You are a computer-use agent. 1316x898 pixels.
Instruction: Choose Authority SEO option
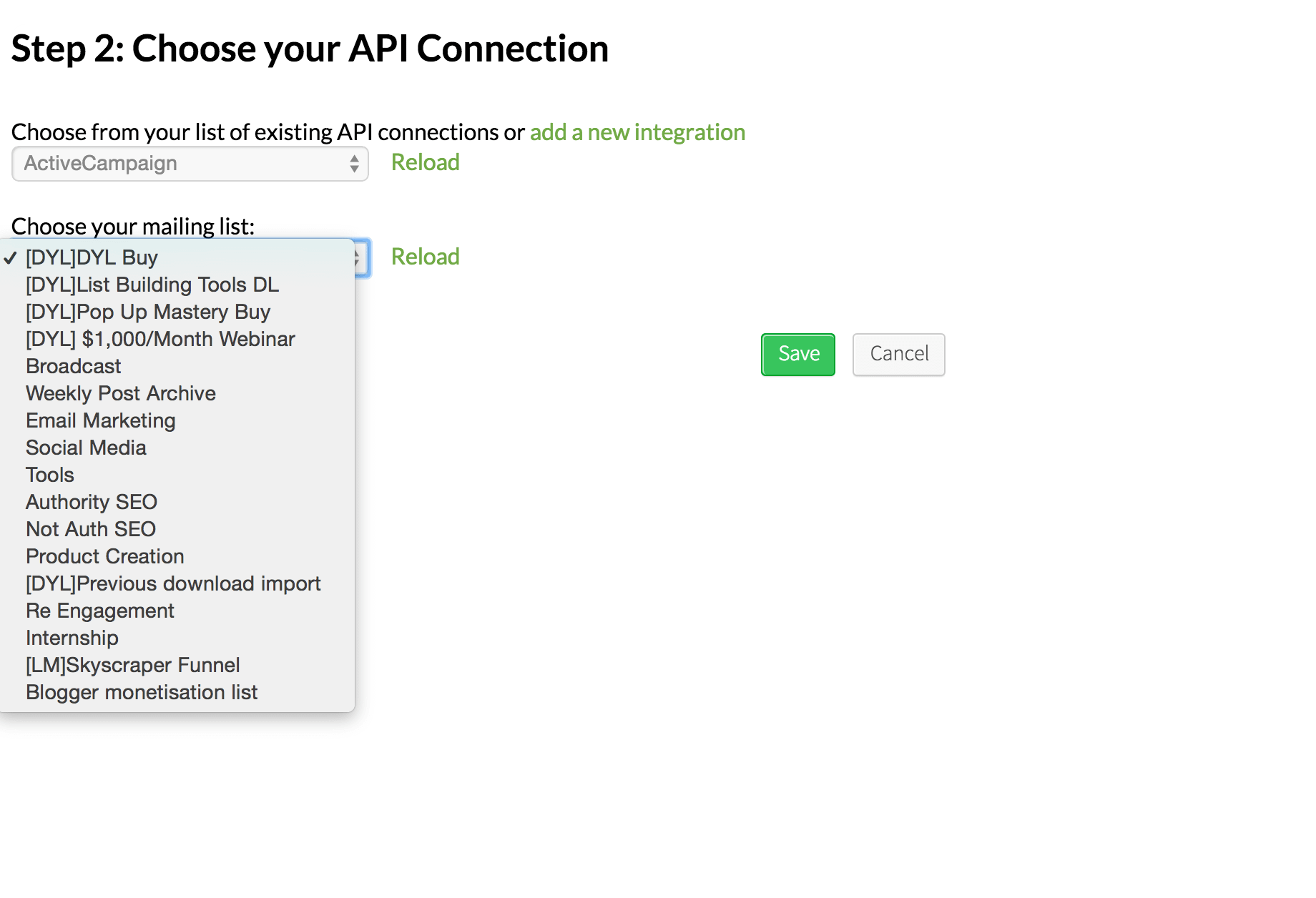tap(177, 502)
